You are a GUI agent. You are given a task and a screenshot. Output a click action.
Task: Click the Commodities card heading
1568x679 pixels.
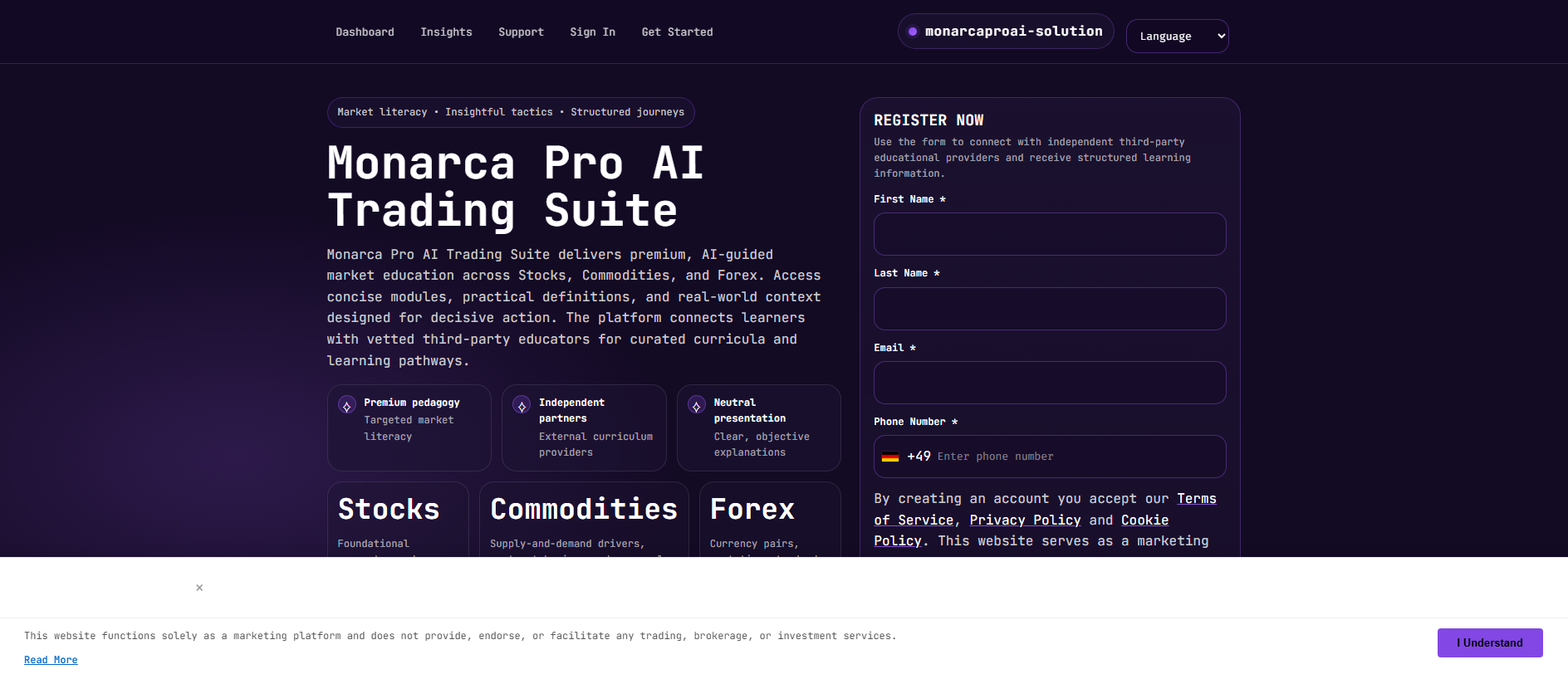[584, 509]
